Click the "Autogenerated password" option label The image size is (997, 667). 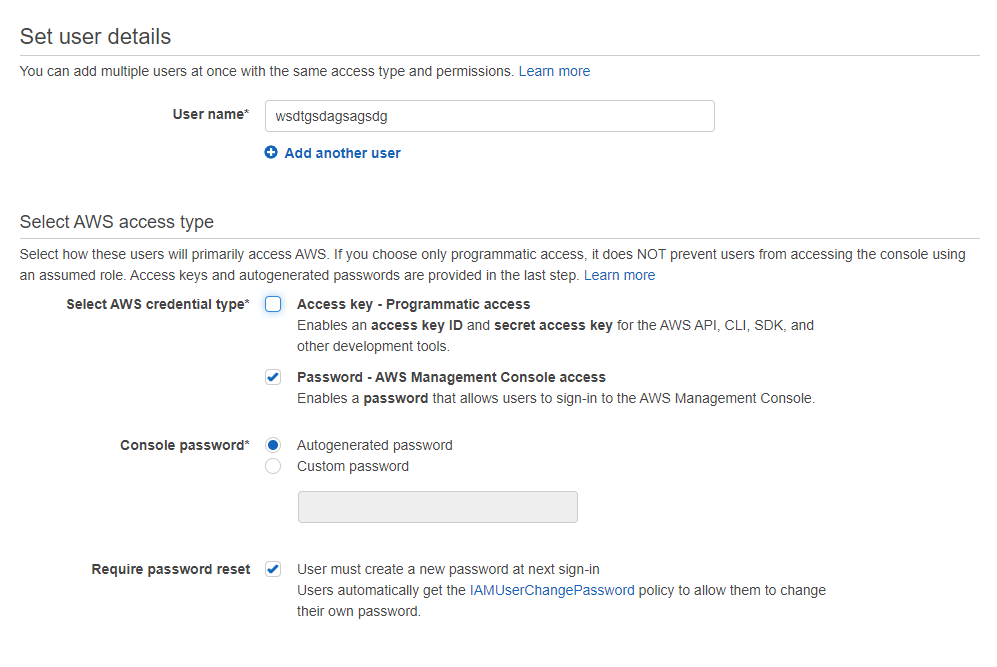click(x=374, y=445)
